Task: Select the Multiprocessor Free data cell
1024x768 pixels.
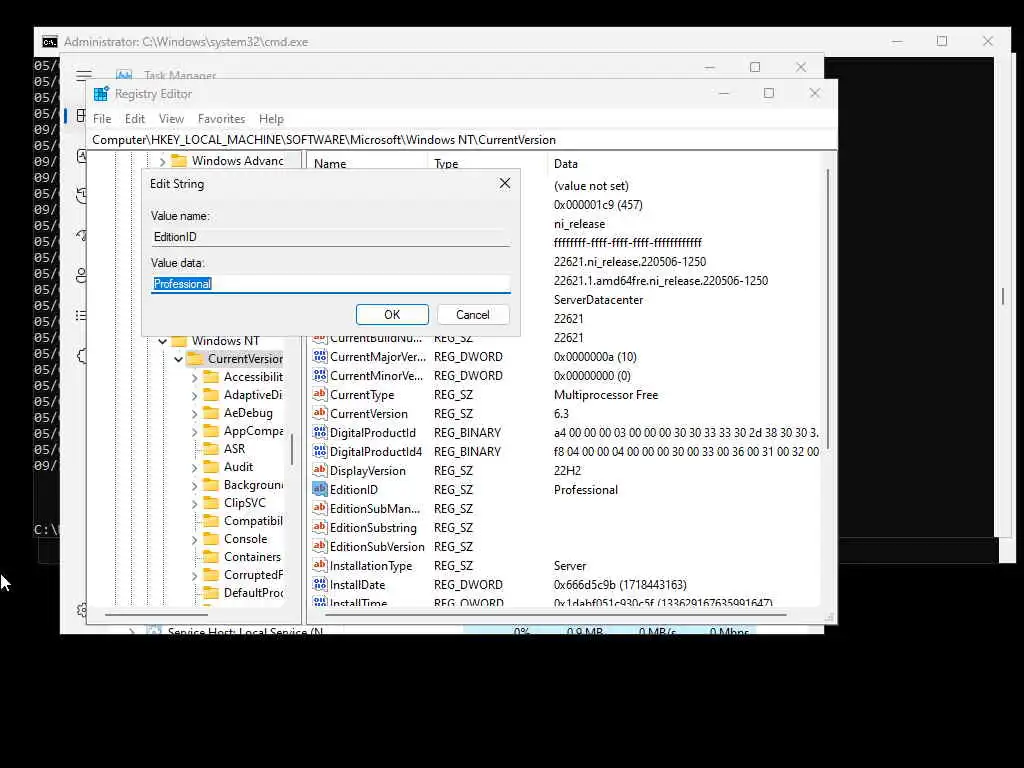Action: click(605, 395)
